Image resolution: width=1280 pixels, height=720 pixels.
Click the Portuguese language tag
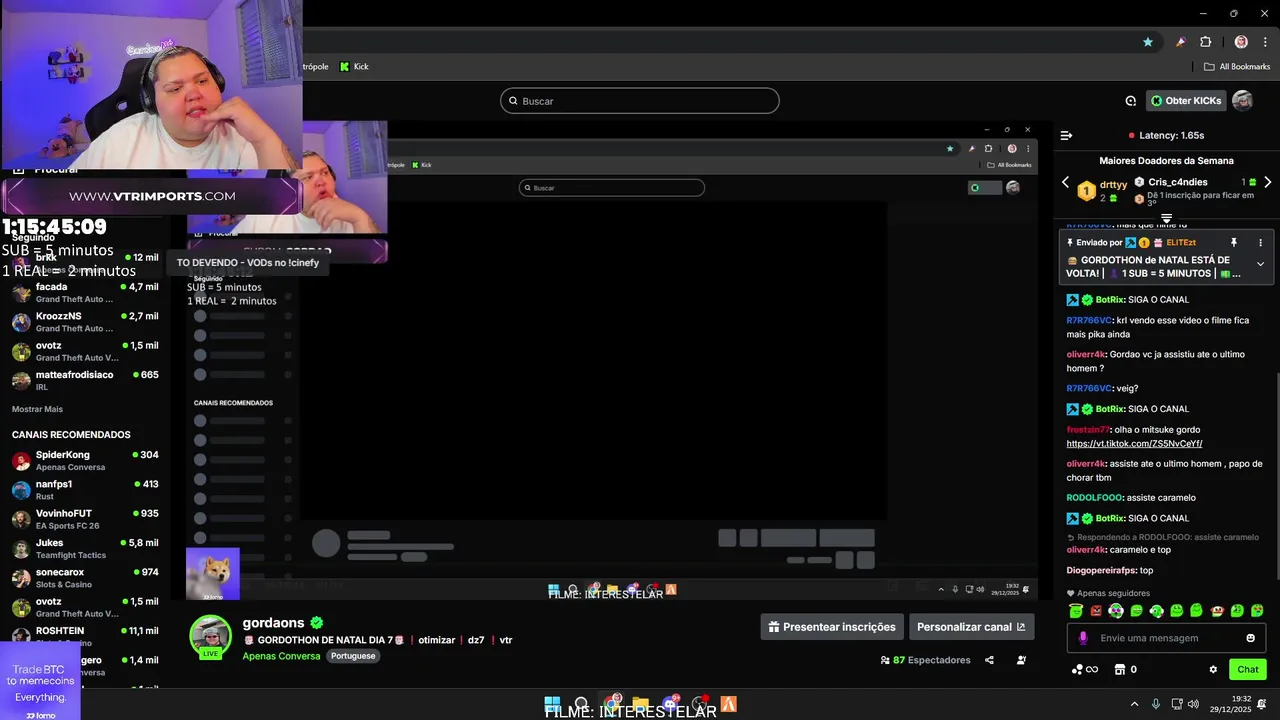pyautogui.click(x=353, y=656)
